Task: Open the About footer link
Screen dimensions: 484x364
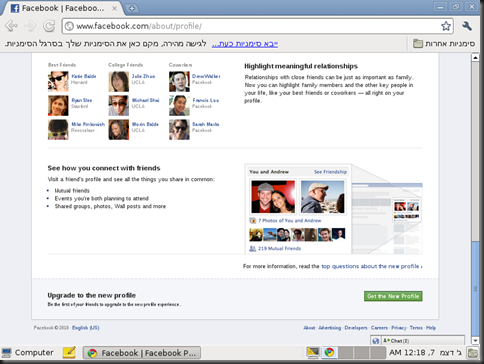Action: (x=309, y=328)
